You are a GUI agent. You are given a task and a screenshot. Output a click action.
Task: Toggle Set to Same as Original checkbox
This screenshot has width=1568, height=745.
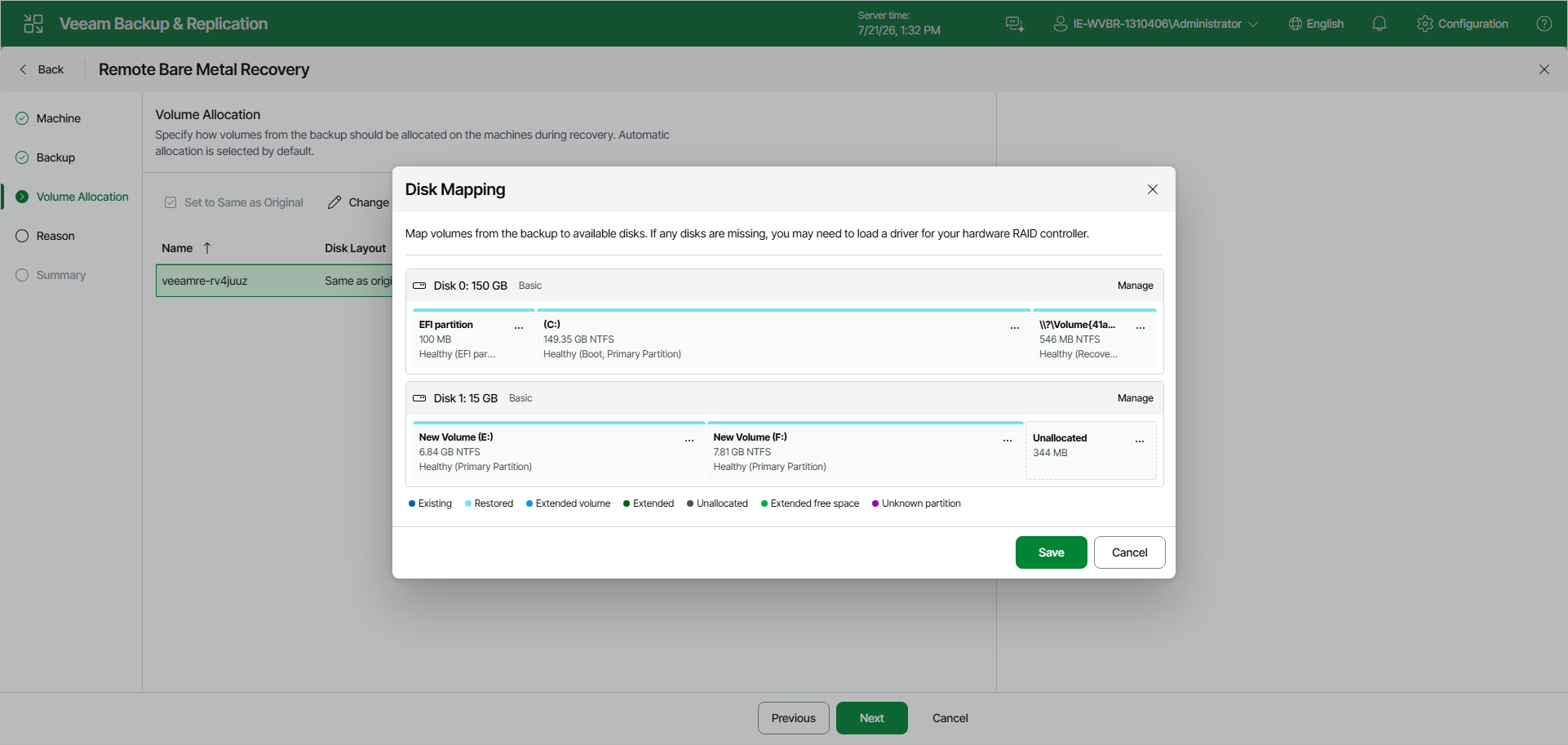tap(171, 202)
